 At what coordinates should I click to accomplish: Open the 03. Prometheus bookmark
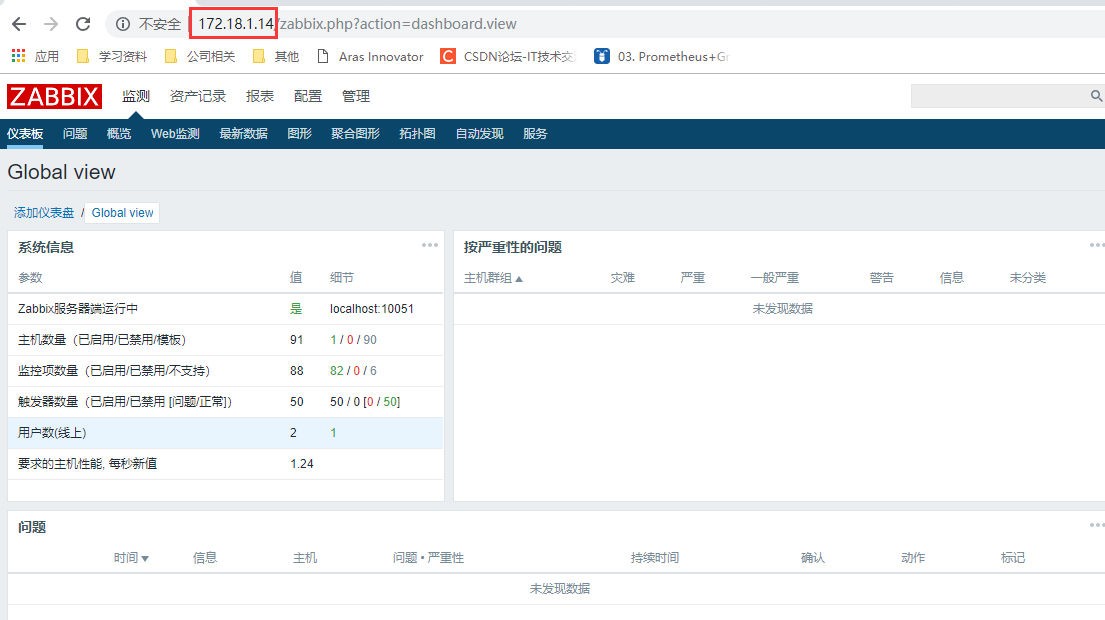[661, 56]
